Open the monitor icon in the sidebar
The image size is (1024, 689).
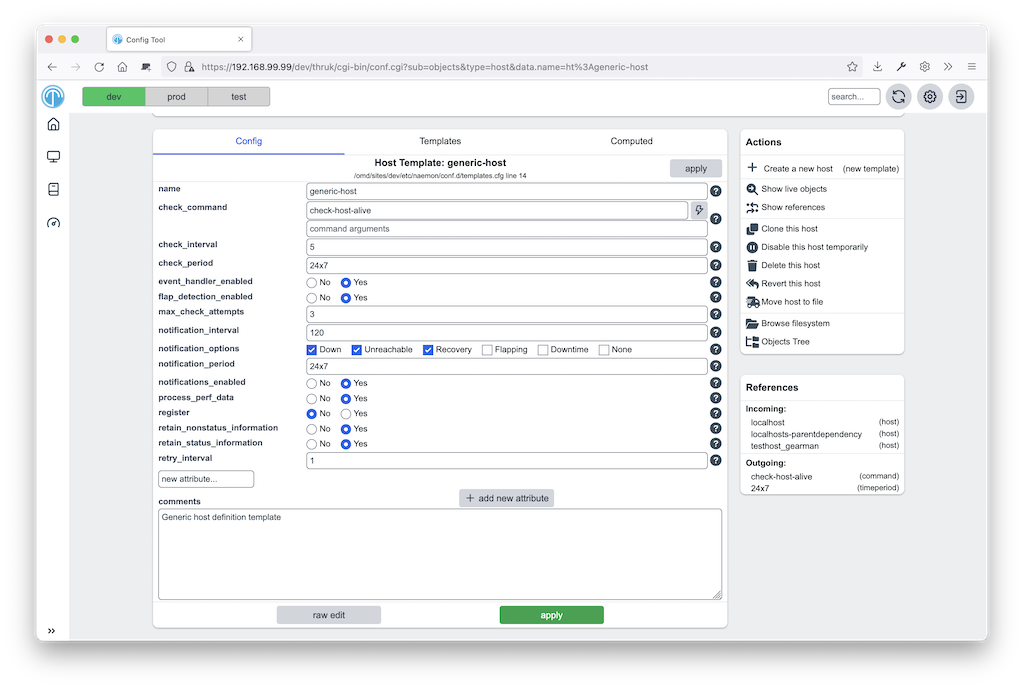coord(54,157)
